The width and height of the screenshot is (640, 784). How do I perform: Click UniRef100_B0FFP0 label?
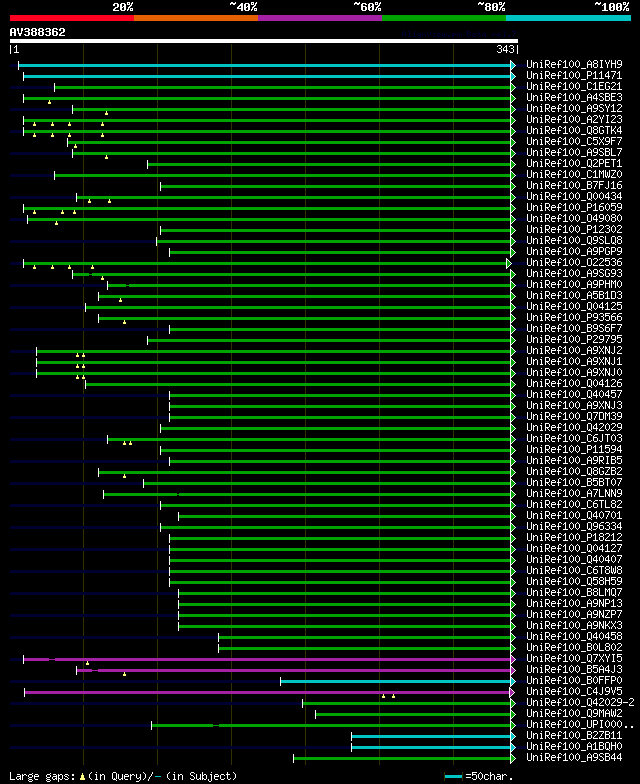[574, 680]
